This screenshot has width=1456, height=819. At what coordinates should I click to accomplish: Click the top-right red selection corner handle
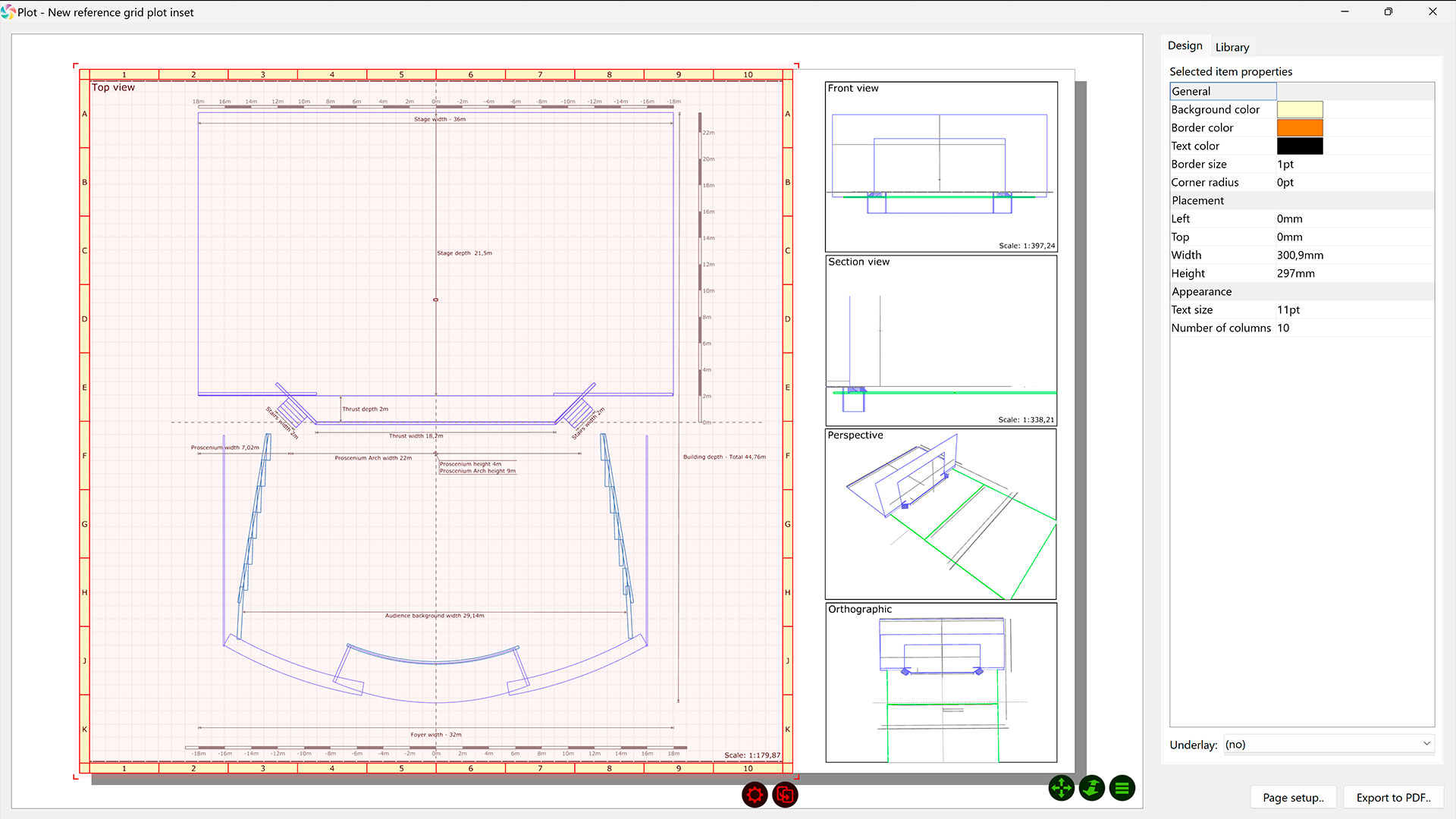(x=796, y=67)
